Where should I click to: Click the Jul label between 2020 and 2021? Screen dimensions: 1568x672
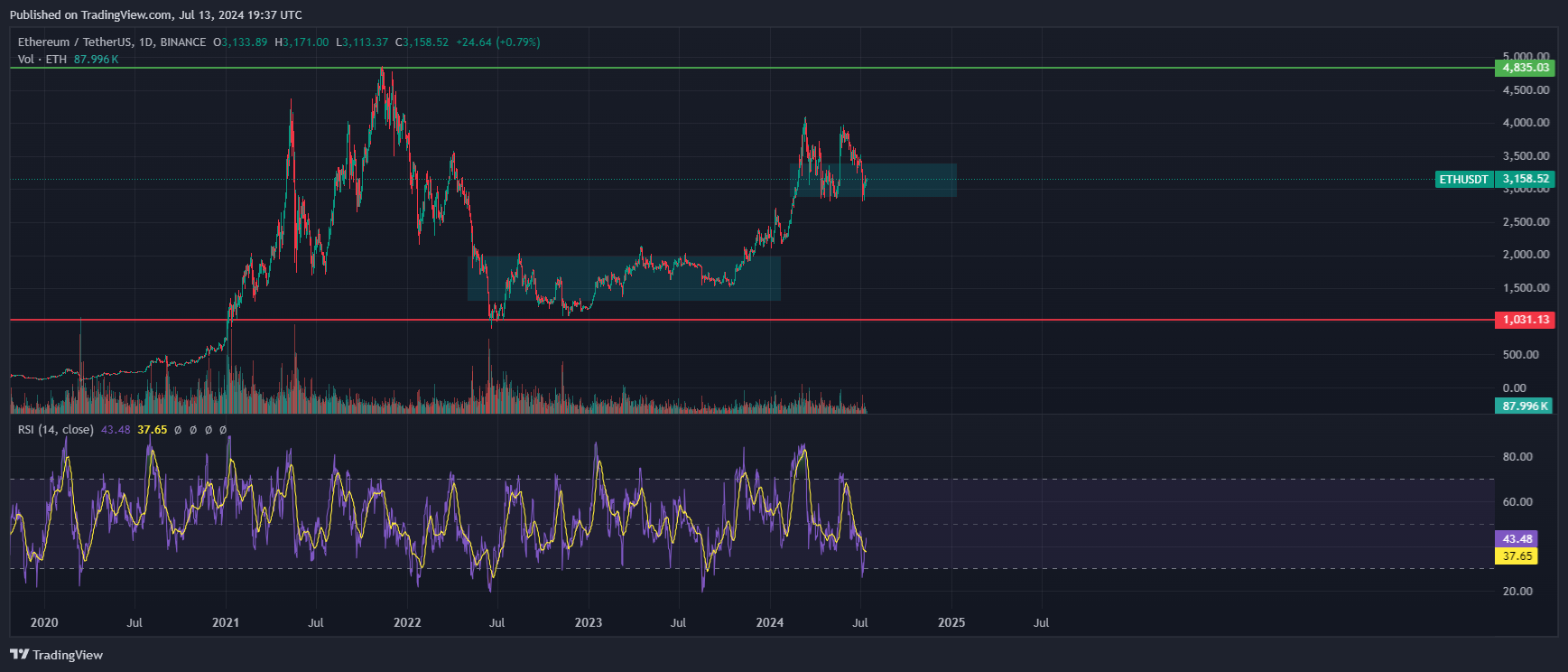tap(135, 622)
